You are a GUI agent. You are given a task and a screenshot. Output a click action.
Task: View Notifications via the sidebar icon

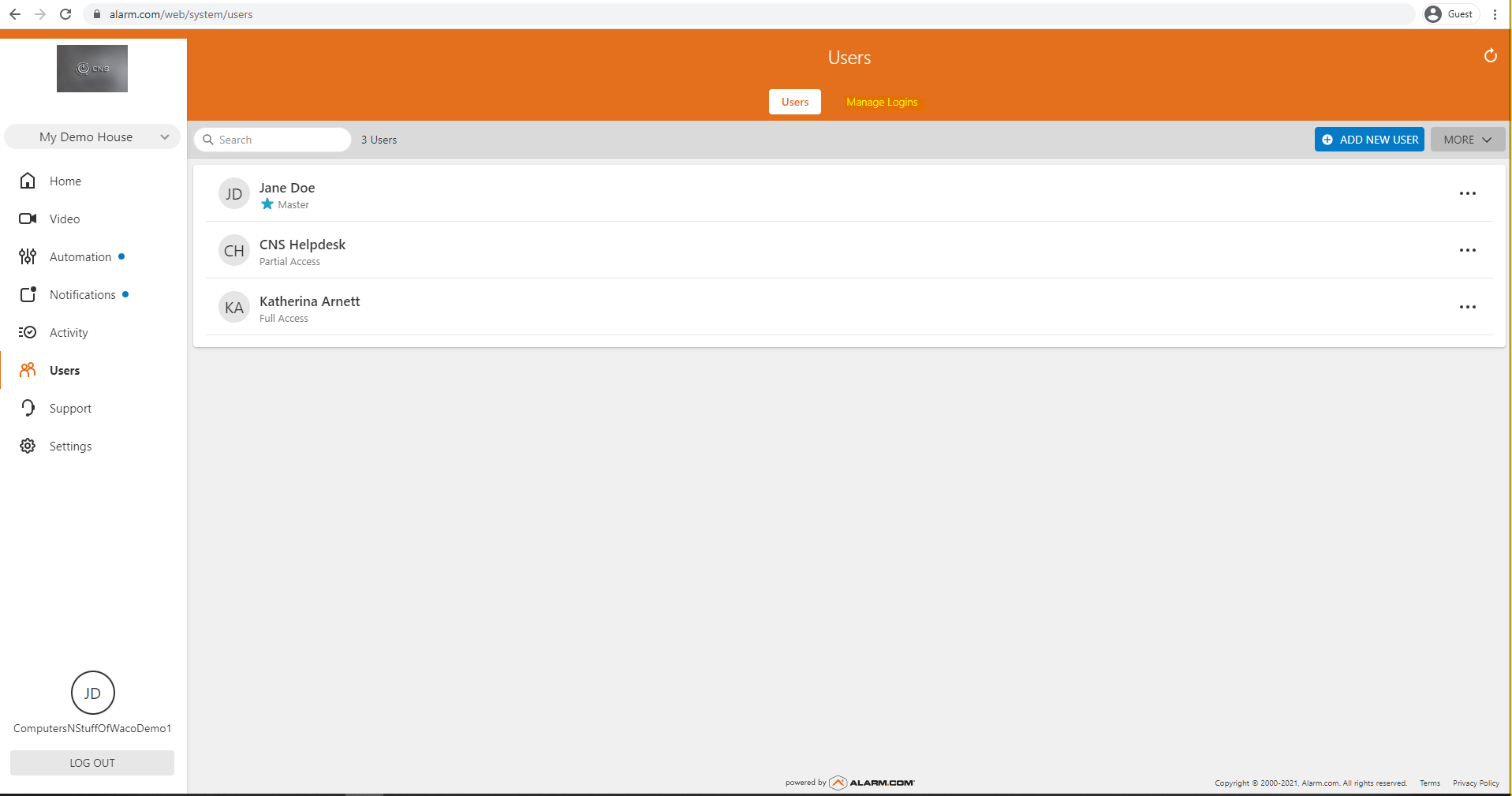click(x=28, y=294)
